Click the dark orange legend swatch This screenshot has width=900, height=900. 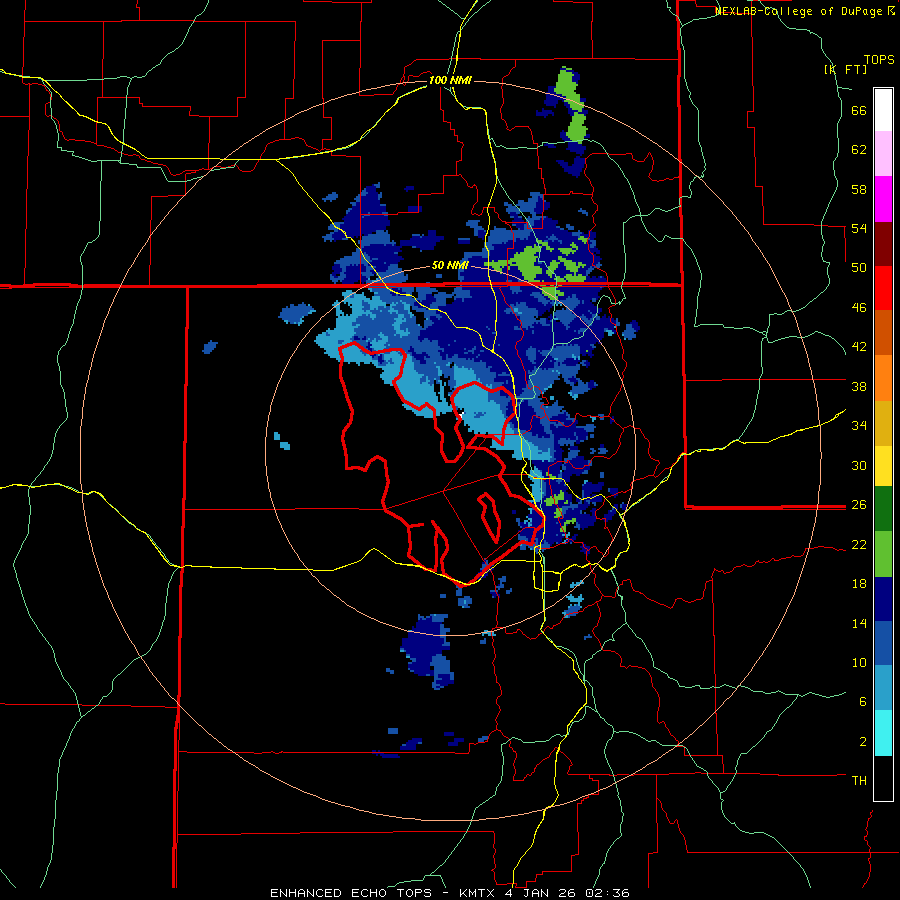tap(883, 332)
